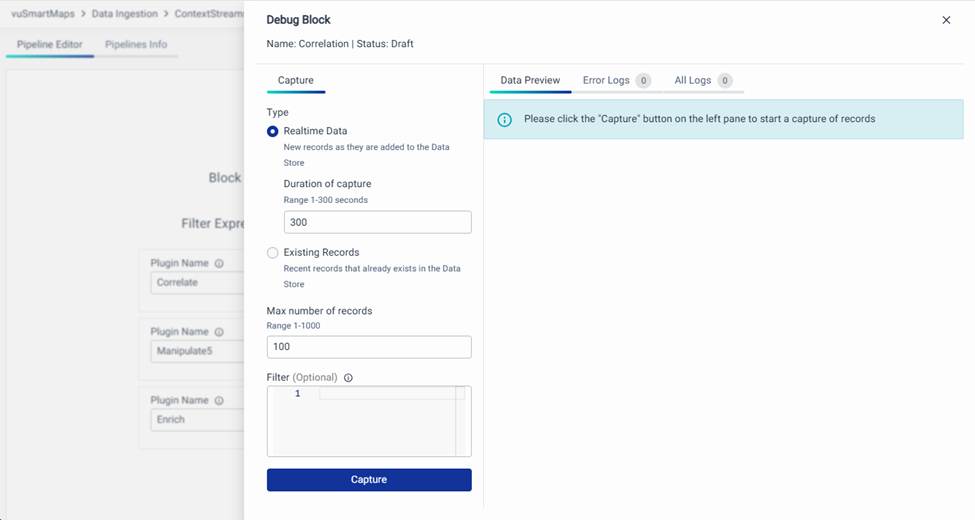975x520 pixels.
Task: Go to the Pipeline Editor tab
Action: click(x=50, y=44)
